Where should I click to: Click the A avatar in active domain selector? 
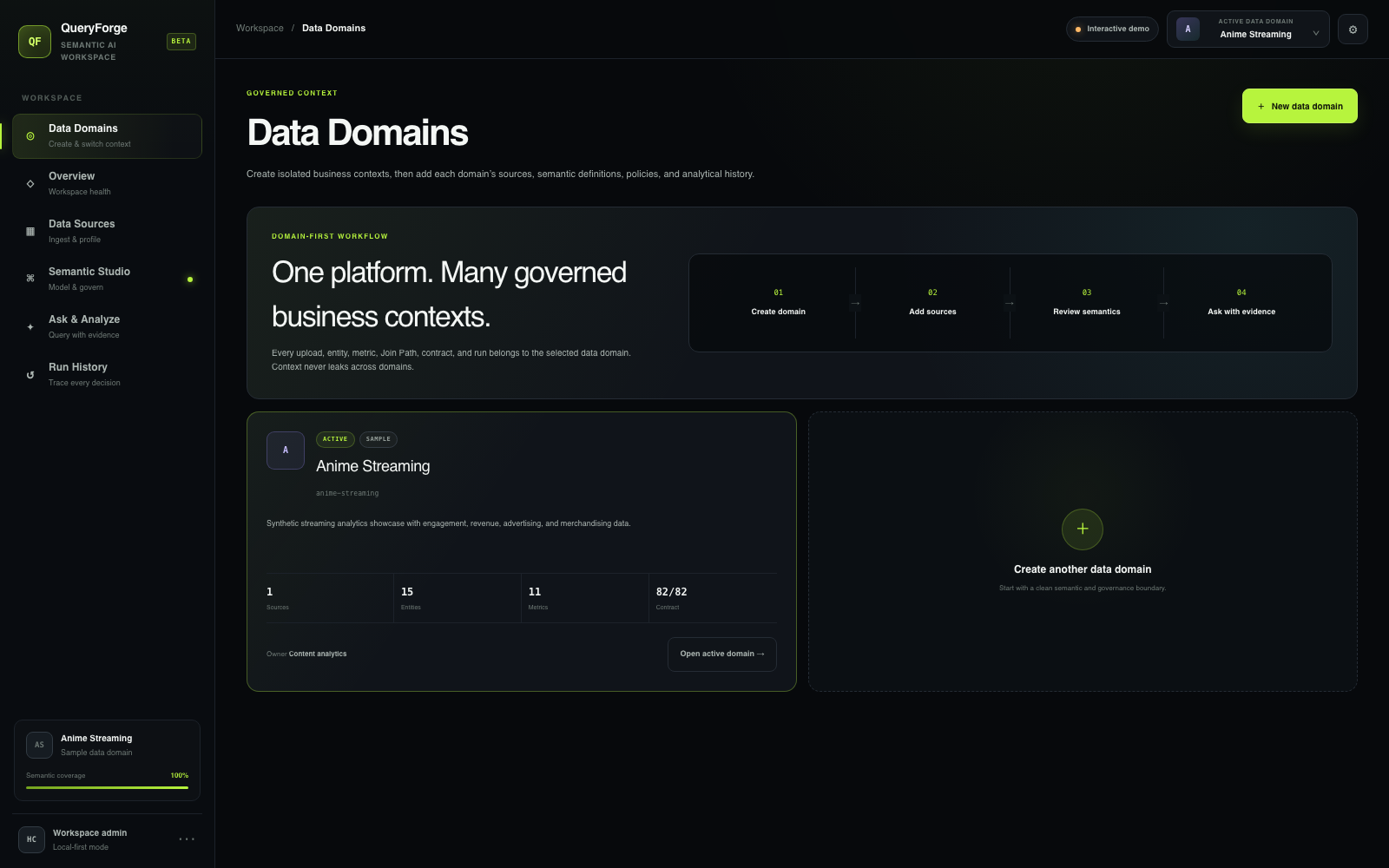pos(1188,29)
